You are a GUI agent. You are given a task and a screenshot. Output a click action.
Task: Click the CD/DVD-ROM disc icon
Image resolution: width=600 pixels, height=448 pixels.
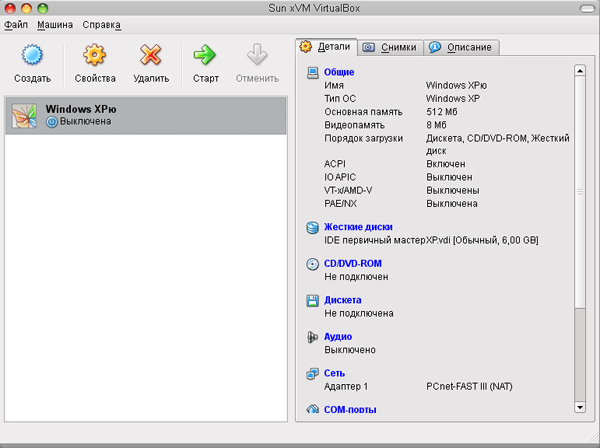[313, 264]
